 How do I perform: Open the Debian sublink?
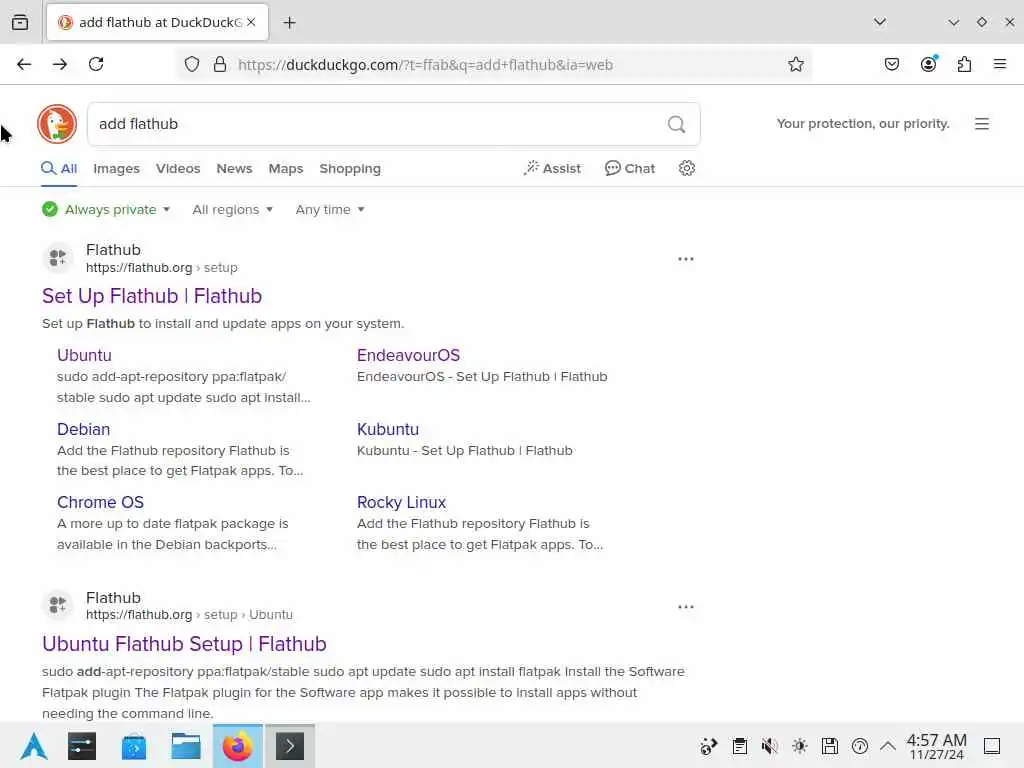point(84,429)
